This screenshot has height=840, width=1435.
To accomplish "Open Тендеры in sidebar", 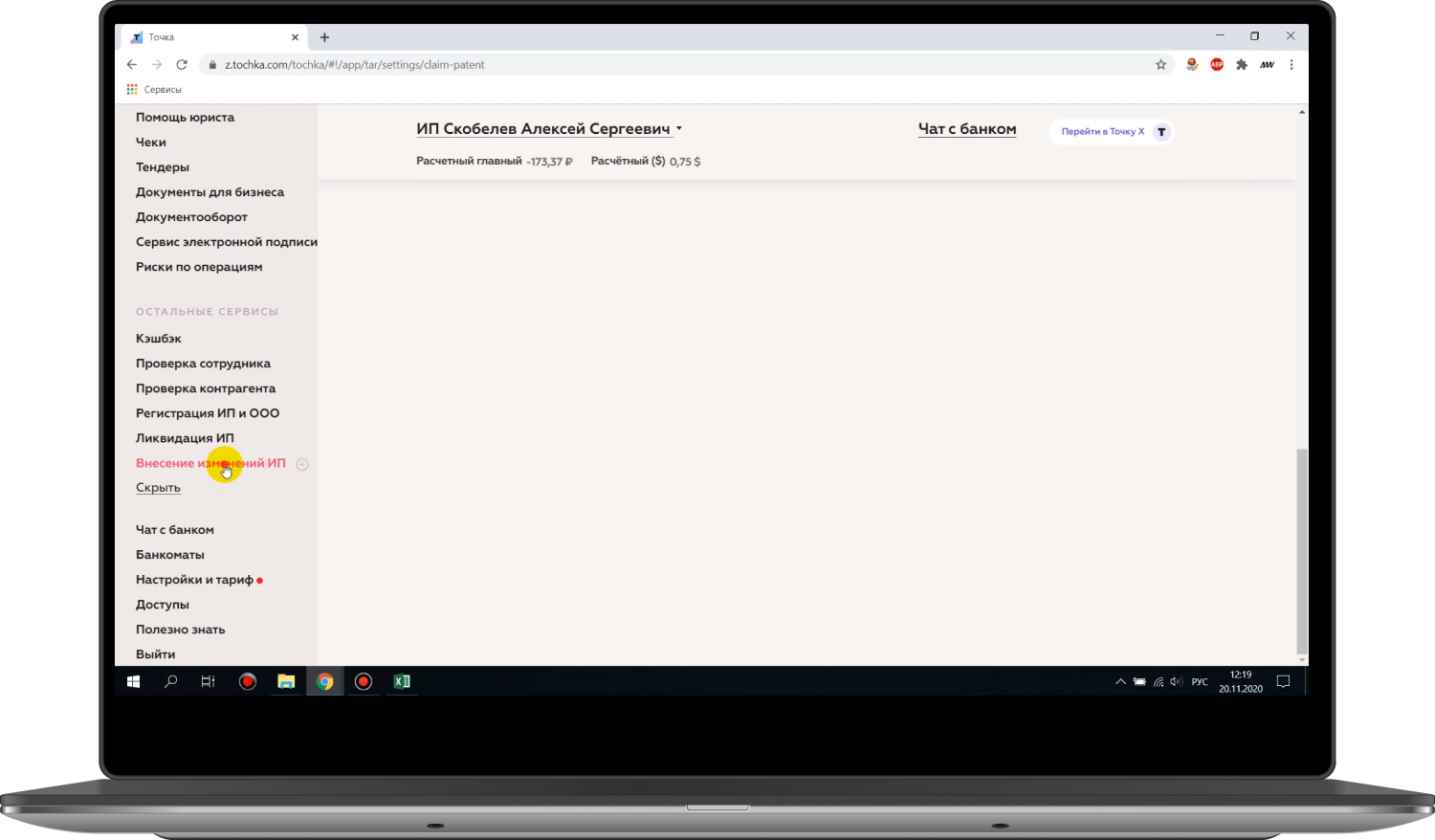I will [163, 167].
